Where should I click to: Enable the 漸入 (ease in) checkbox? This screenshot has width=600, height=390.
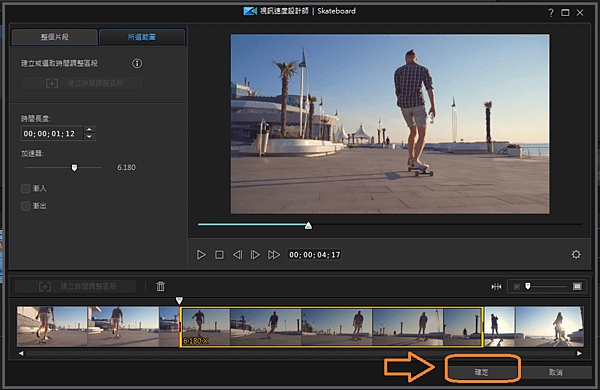pos(26,188)
